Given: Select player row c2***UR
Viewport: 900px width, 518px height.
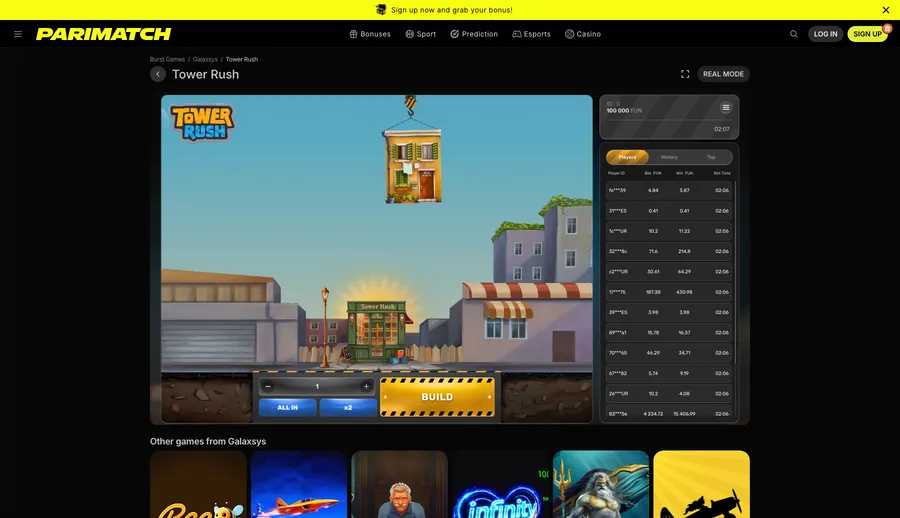Looking at the screenshot, I should click(x=669, y=272).
